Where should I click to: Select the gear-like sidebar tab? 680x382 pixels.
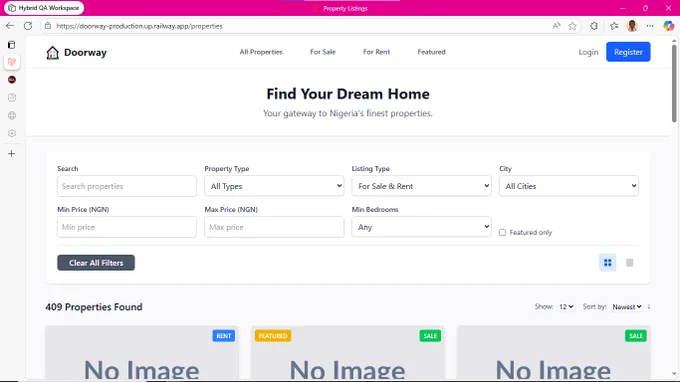[12, 133]
